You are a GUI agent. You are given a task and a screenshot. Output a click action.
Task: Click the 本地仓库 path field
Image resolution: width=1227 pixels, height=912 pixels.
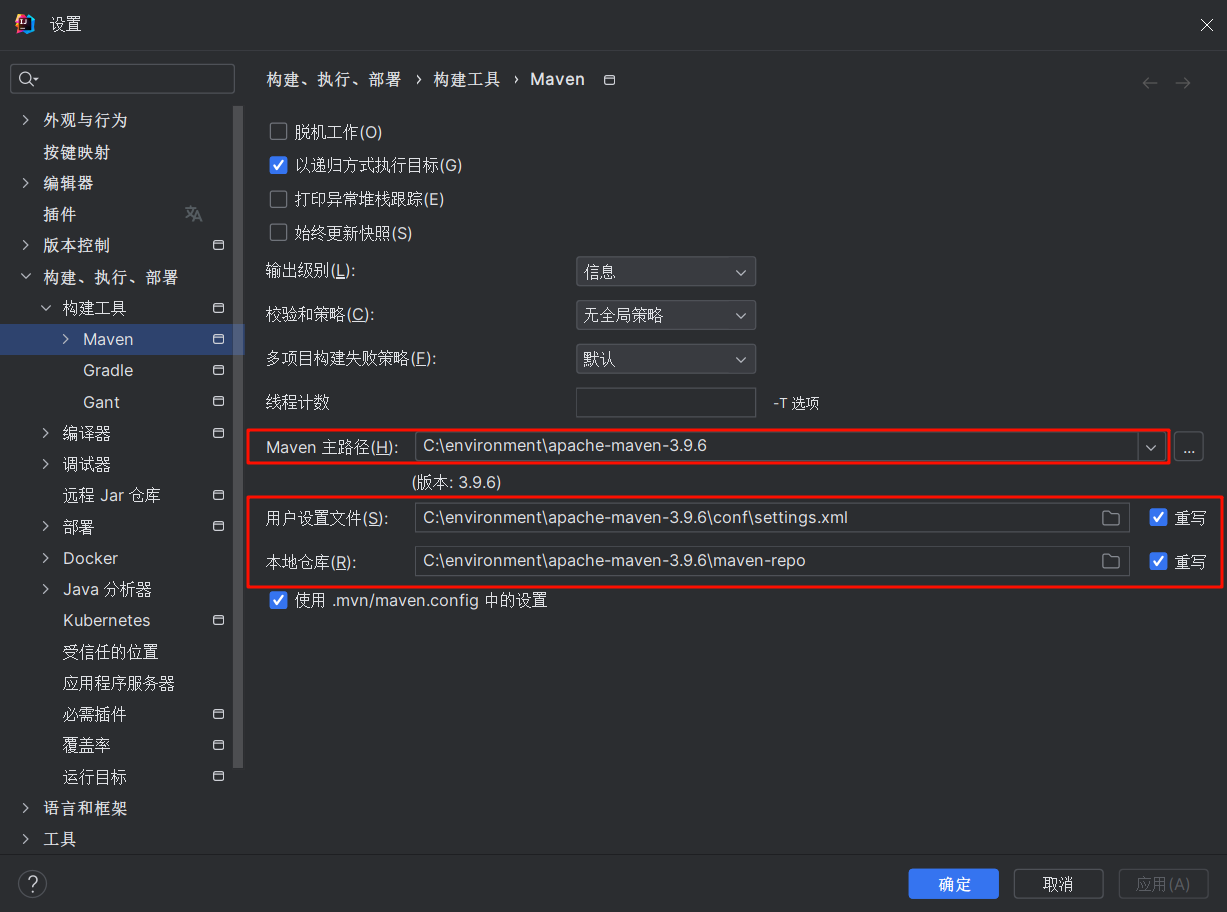pos(772,561)
